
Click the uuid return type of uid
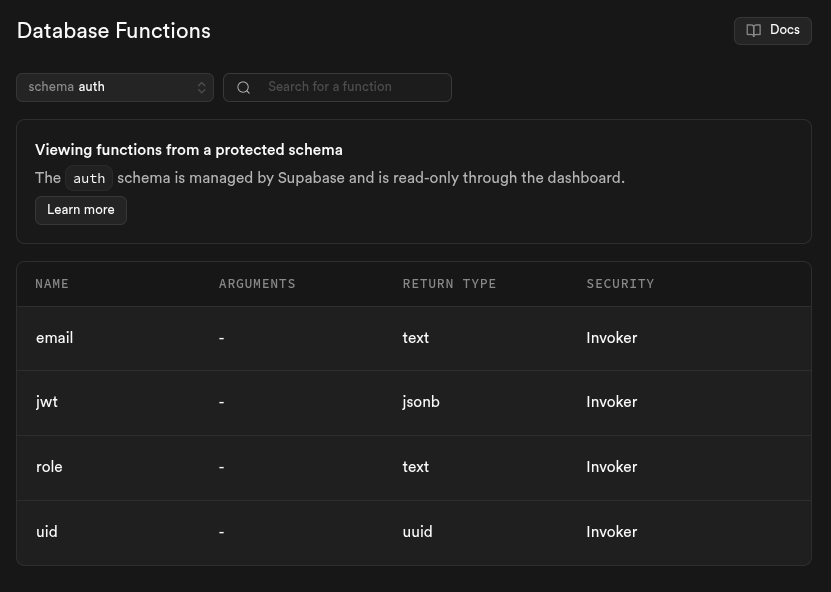coord(417,532)
